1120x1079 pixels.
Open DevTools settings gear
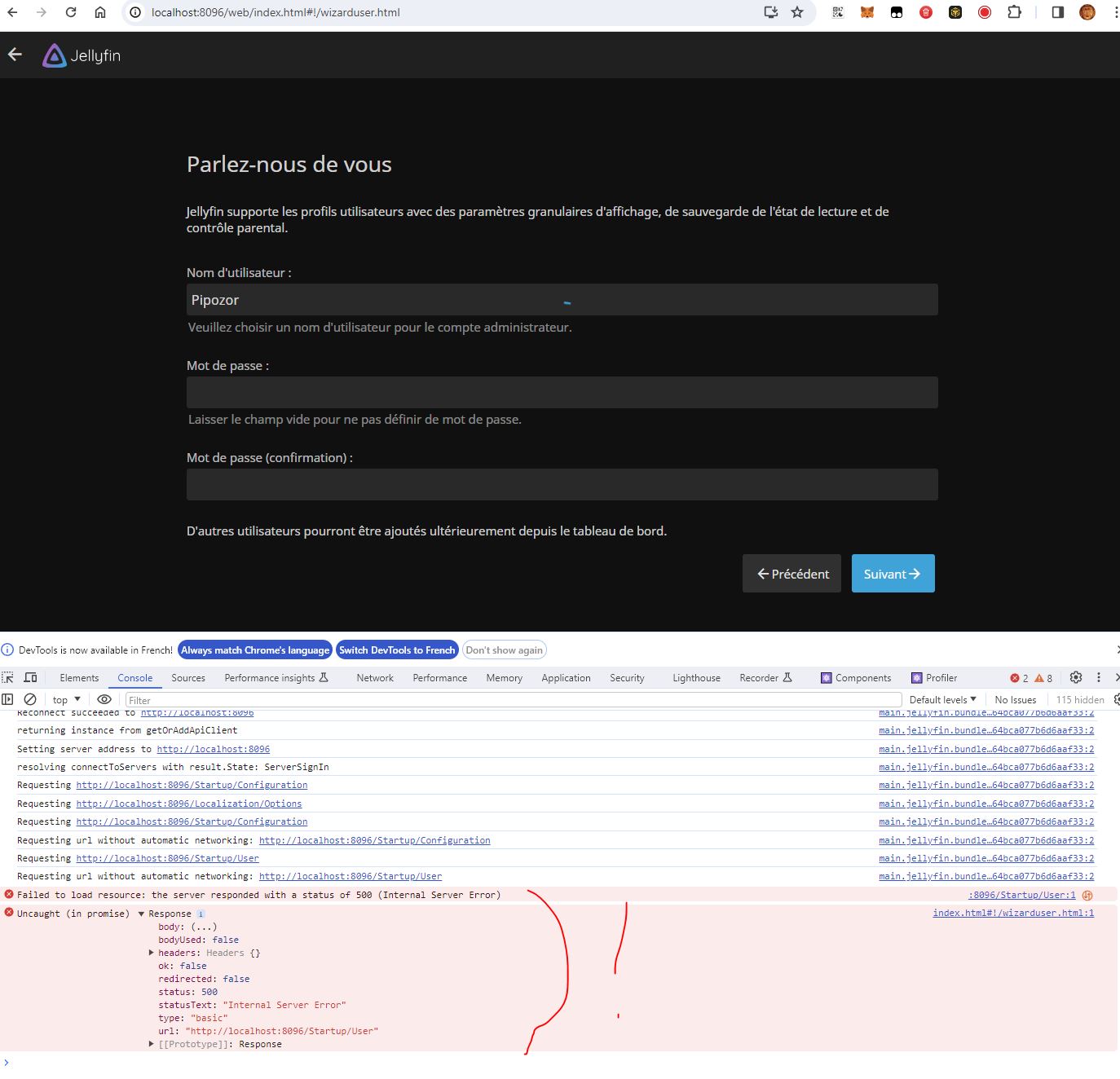coord(1076,677)
